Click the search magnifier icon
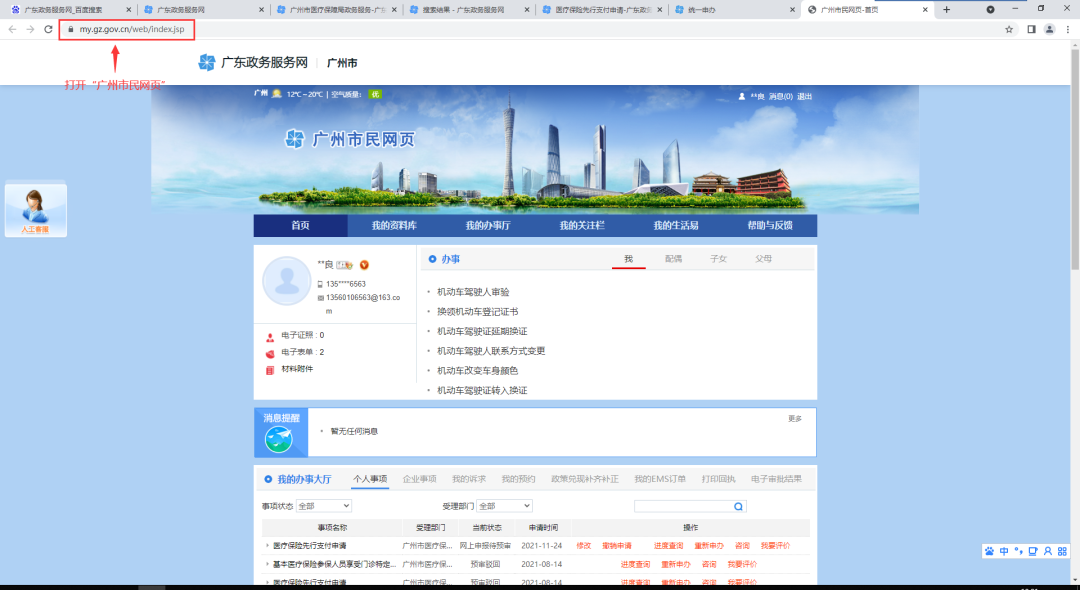The image size is (1080, 590). (737, 506)
